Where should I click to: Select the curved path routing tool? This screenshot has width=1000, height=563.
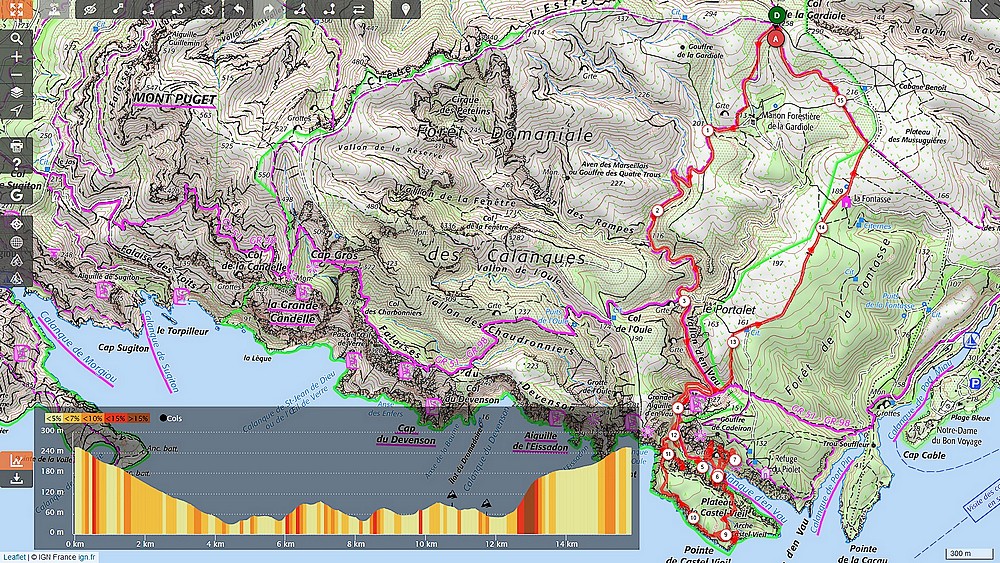178,10
